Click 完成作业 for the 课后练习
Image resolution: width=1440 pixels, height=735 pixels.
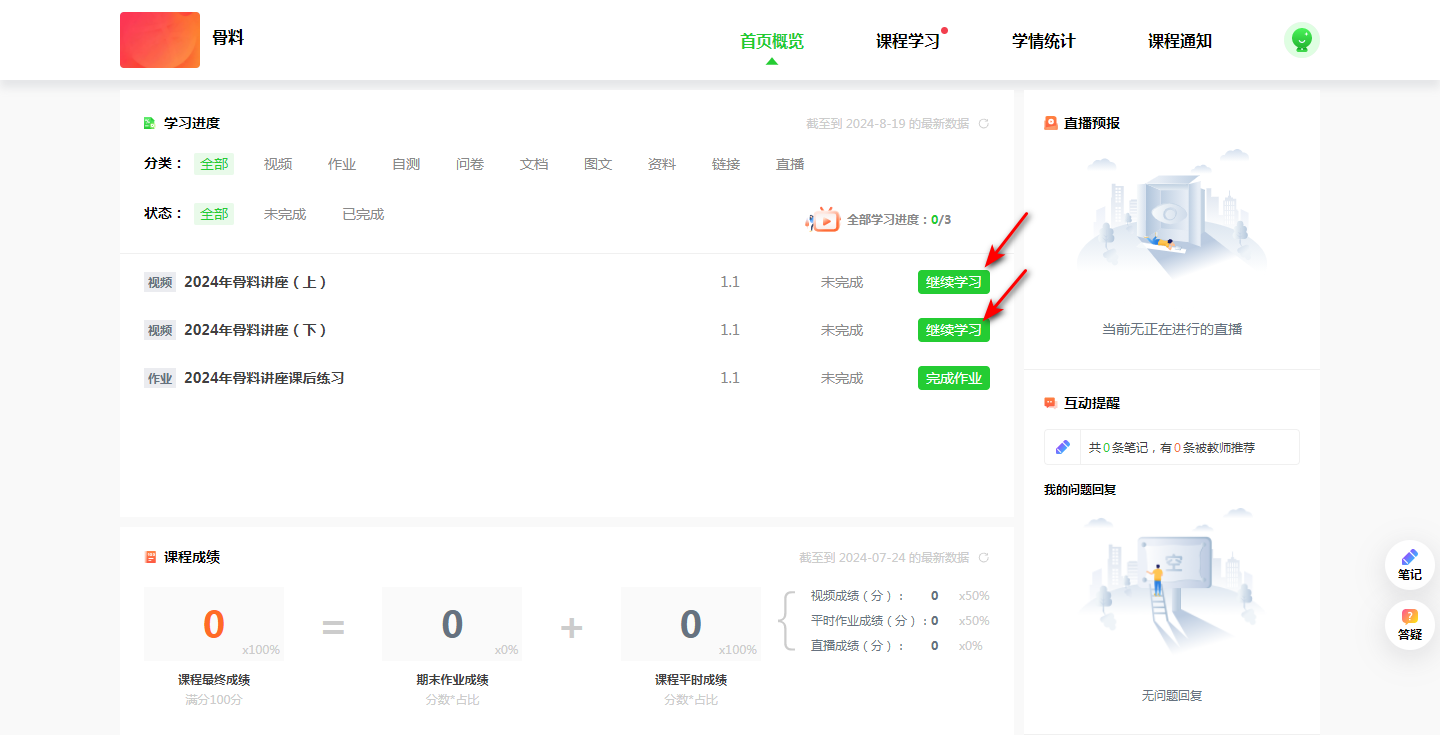tap(953, 378)
